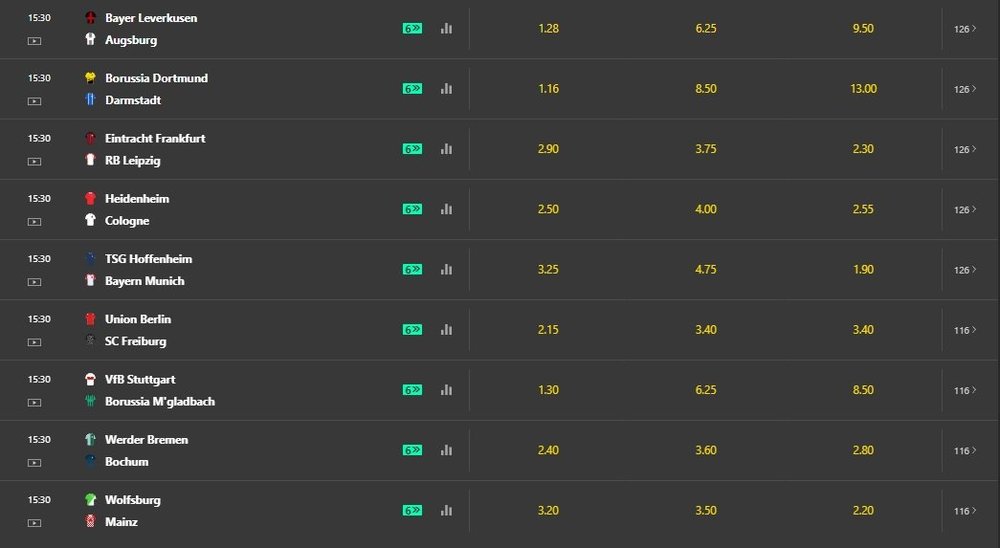Image resolution: width=1000 pixels, height=548 pixels.
Task: Expand 126 markets for Bayer Leverkusen match
Action: 965,29
